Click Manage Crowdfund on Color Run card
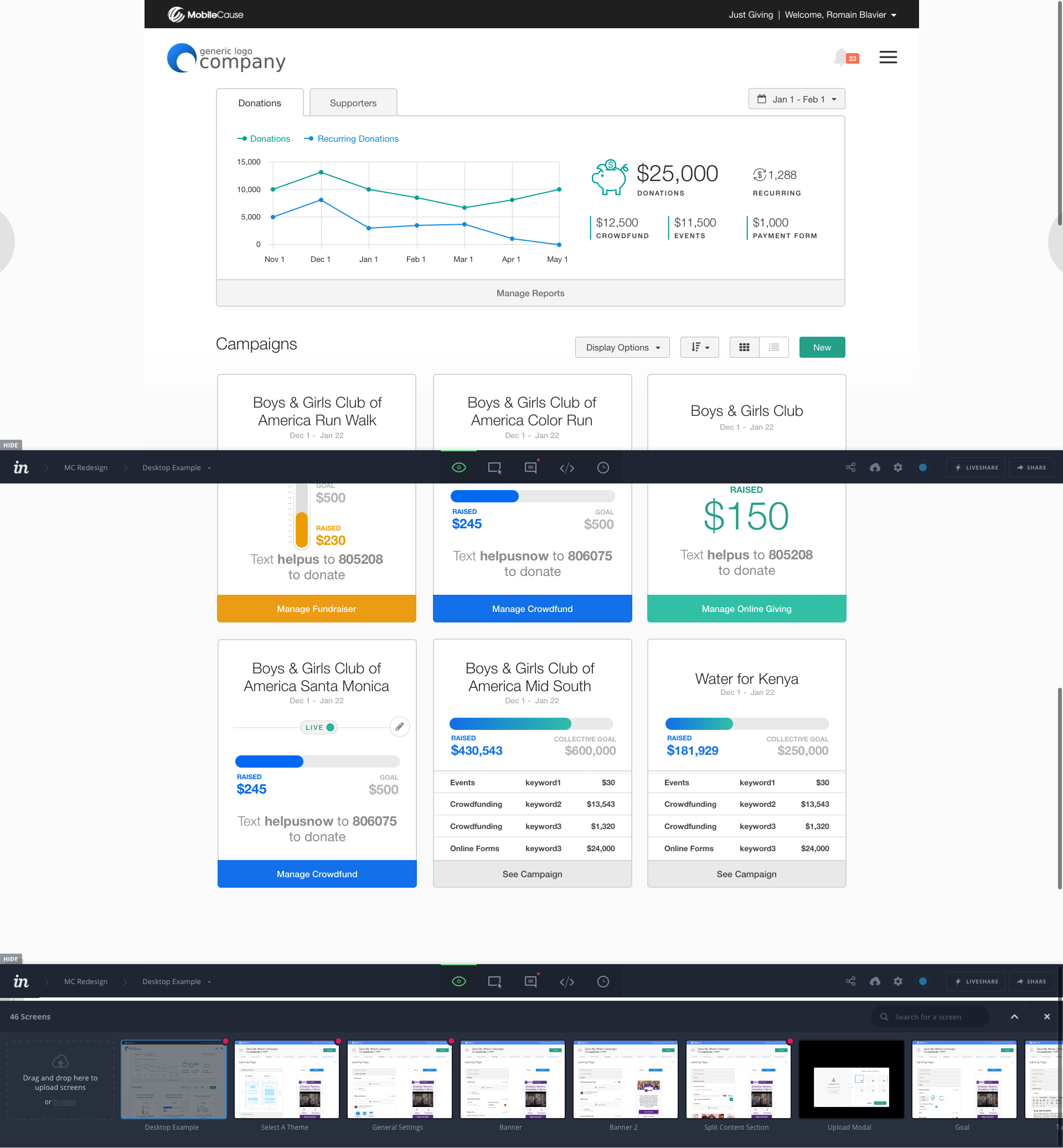Image resolution: width=1063 pixels, height=1148 pixels. click(532, 608)
